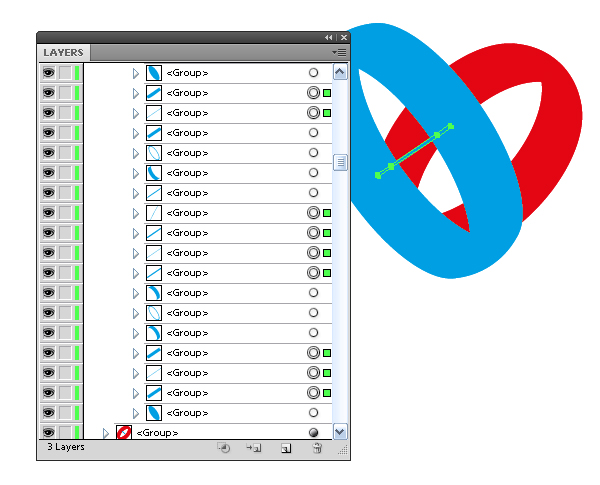Viewport: 600px width, 485px height.
Task: Click the '<Group>' label of the red group row
Action: (157, 433)
